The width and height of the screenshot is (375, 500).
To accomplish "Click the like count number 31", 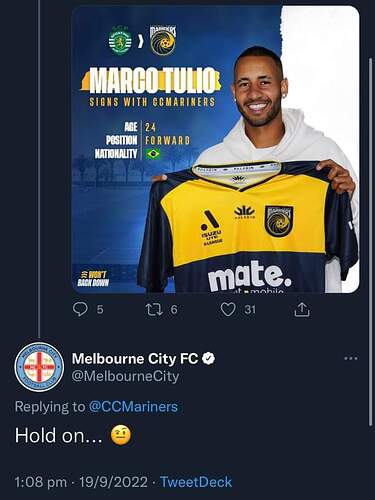I will click(x=250, y=310).
